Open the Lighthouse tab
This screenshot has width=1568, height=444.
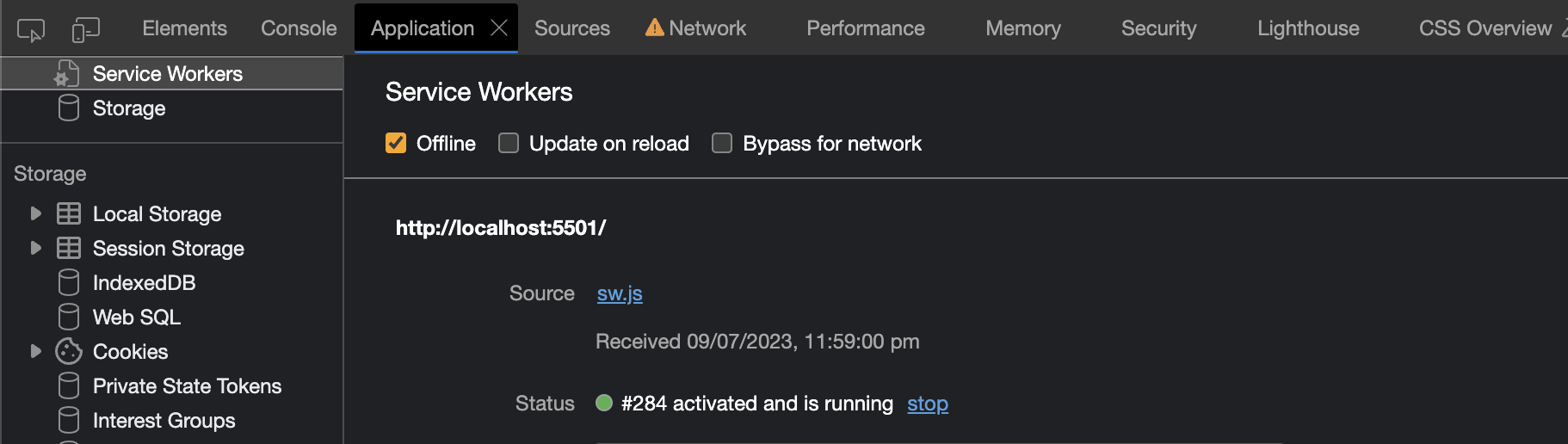[1308, 28]
